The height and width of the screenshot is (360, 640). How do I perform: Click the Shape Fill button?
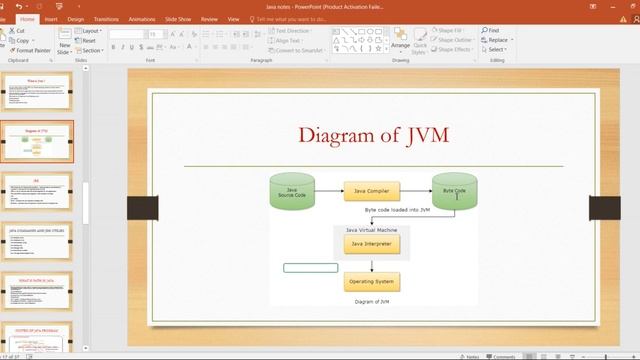[447, 30]
